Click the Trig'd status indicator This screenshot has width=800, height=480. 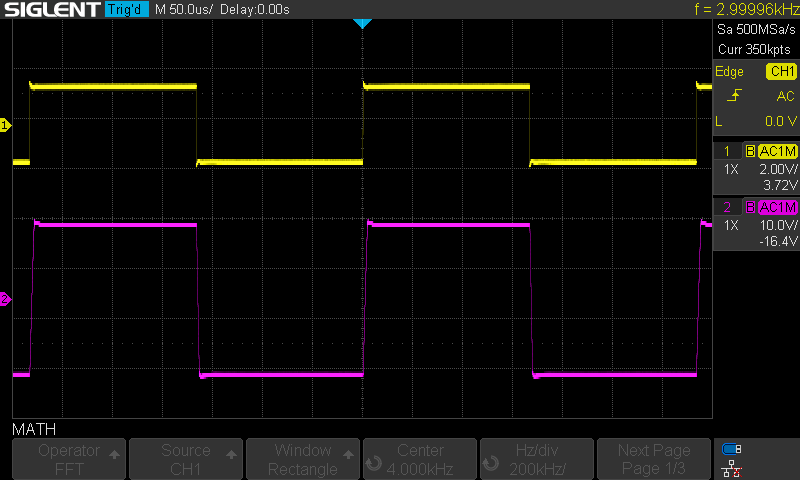click(127, 9)
